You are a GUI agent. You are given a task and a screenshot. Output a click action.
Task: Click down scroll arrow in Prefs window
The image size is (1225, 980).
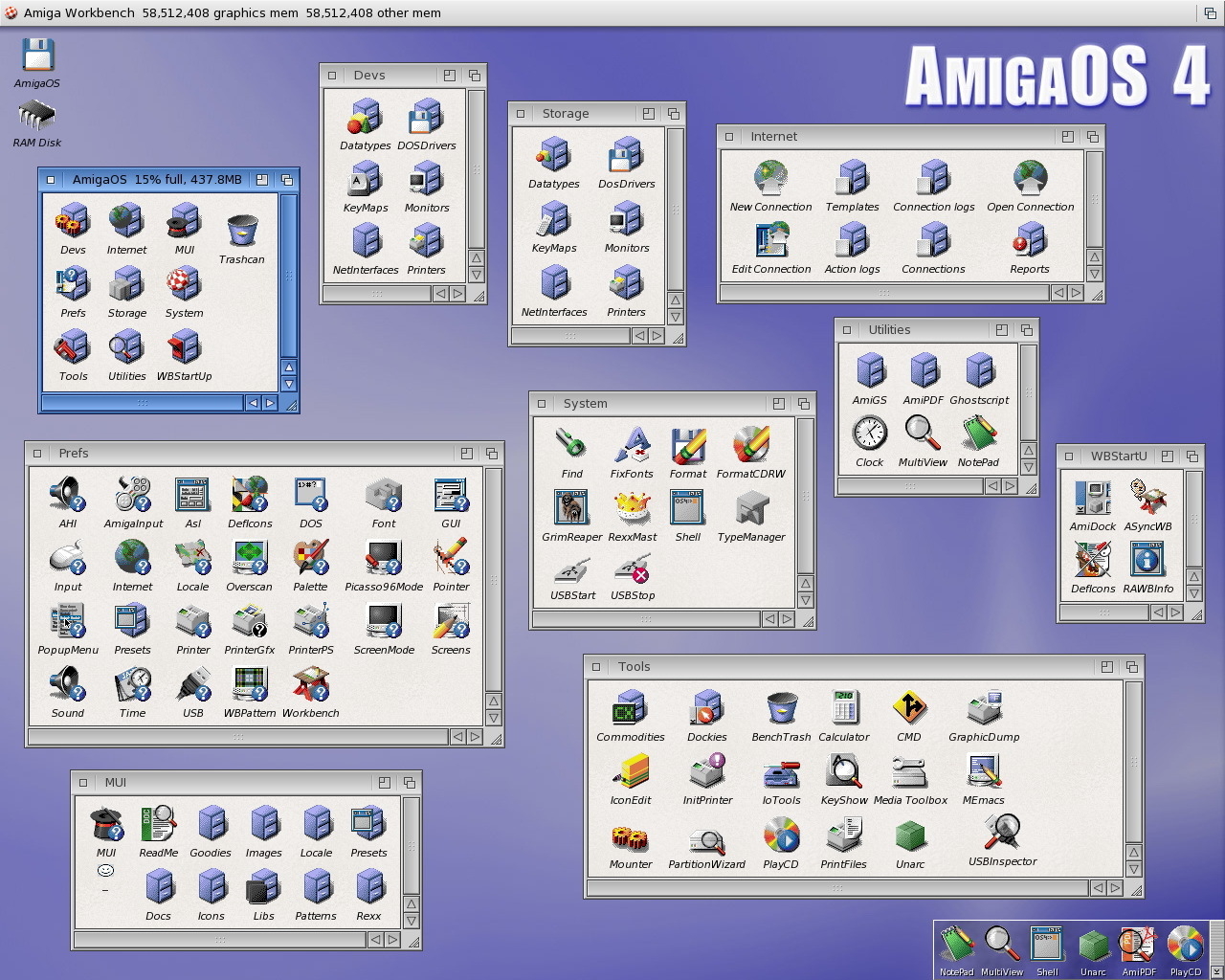click(x=494, y=718)
